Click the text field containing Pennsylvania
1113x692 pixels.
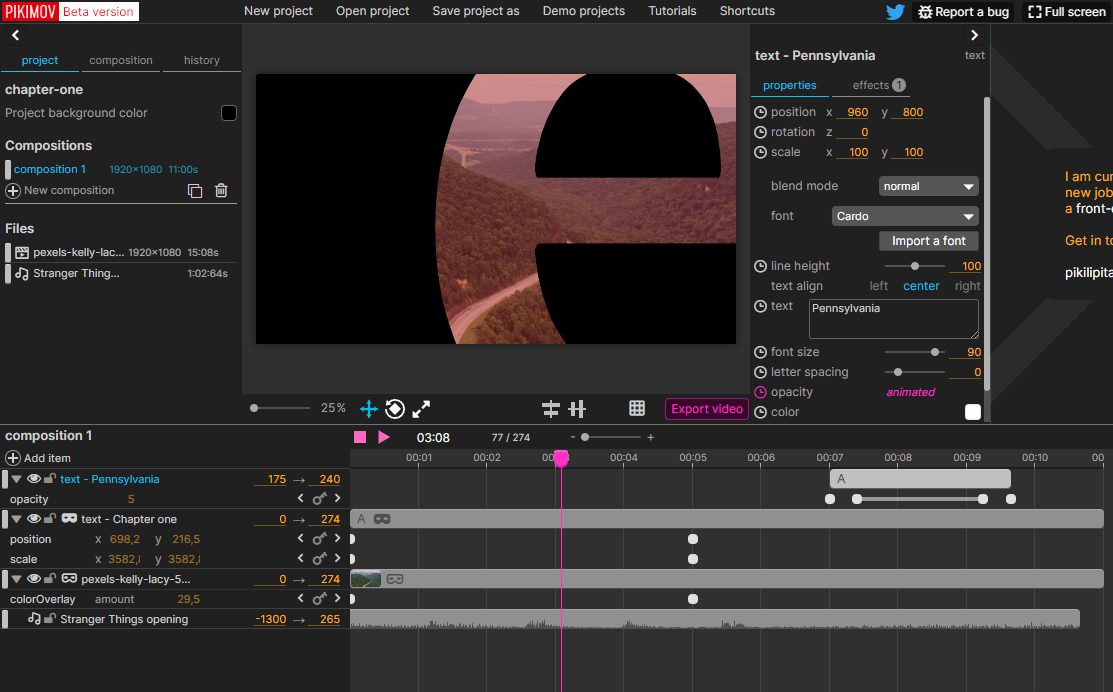tap(894, 319)
